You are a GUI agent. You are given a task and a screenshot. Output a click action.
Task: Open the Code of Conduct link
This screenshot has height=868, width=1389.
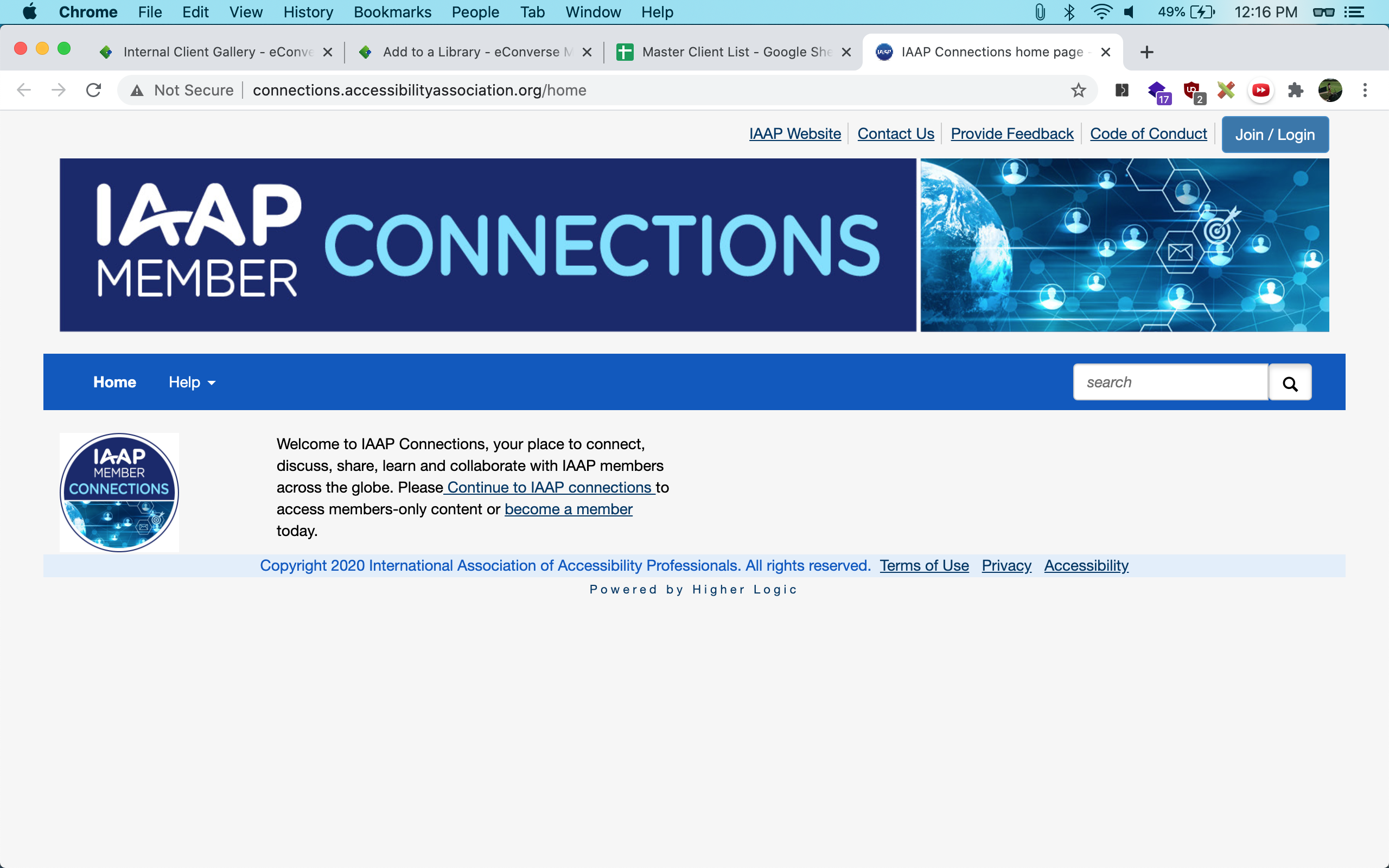tap(1148, 134)
